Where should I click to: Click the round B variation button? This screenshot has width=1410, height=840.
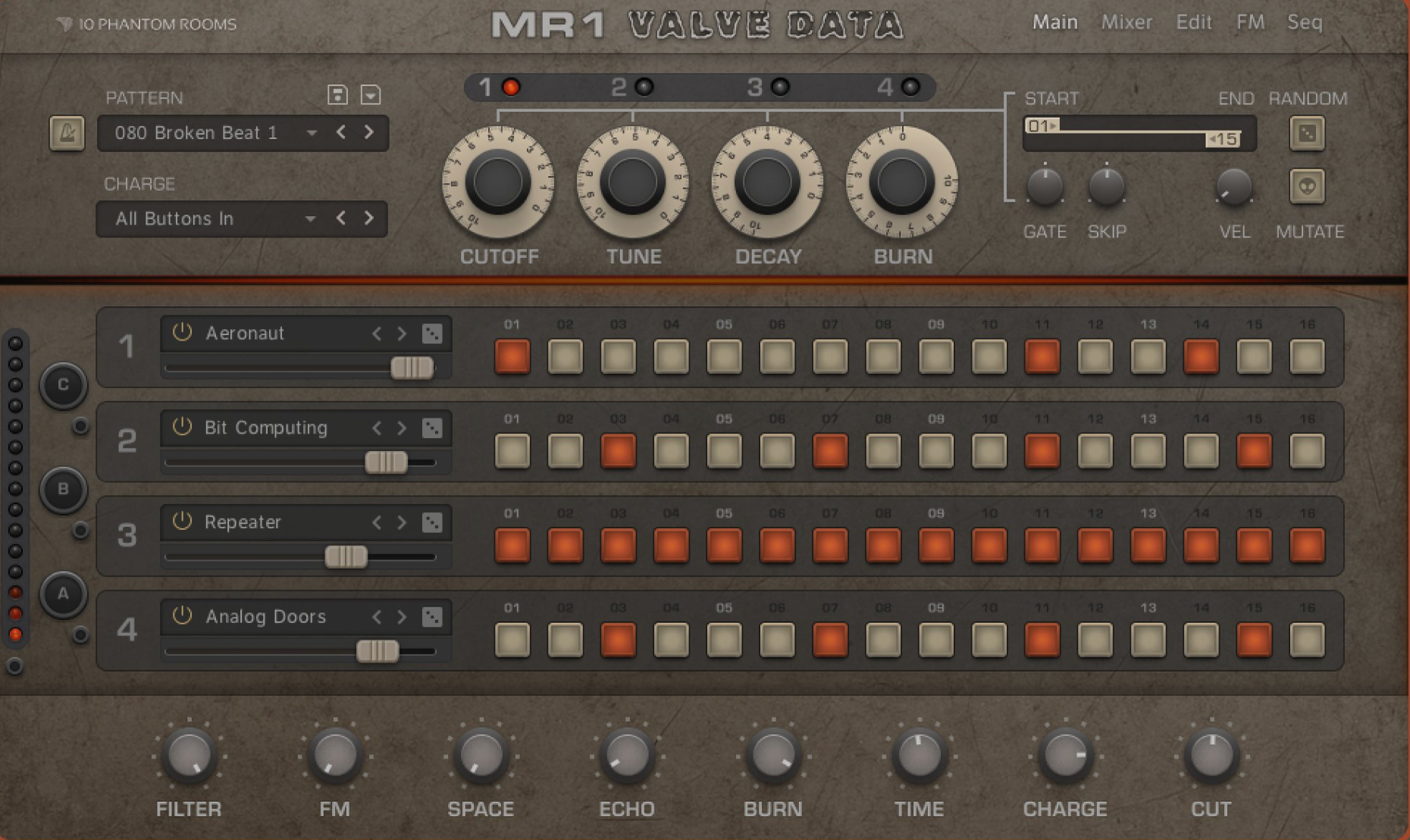click(x=64, y=490)
